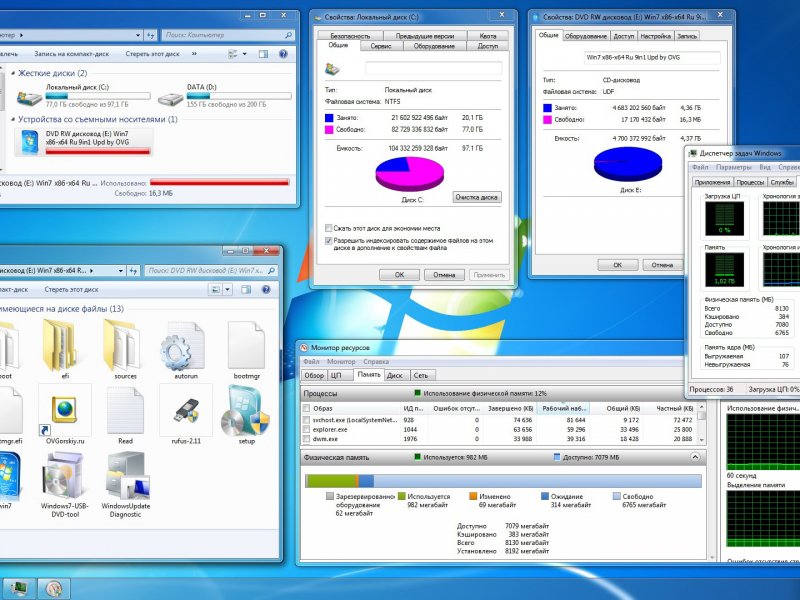Click Частный (КБ) column header
The width and height of the screenshot is (800, 600).
[669, 408]
